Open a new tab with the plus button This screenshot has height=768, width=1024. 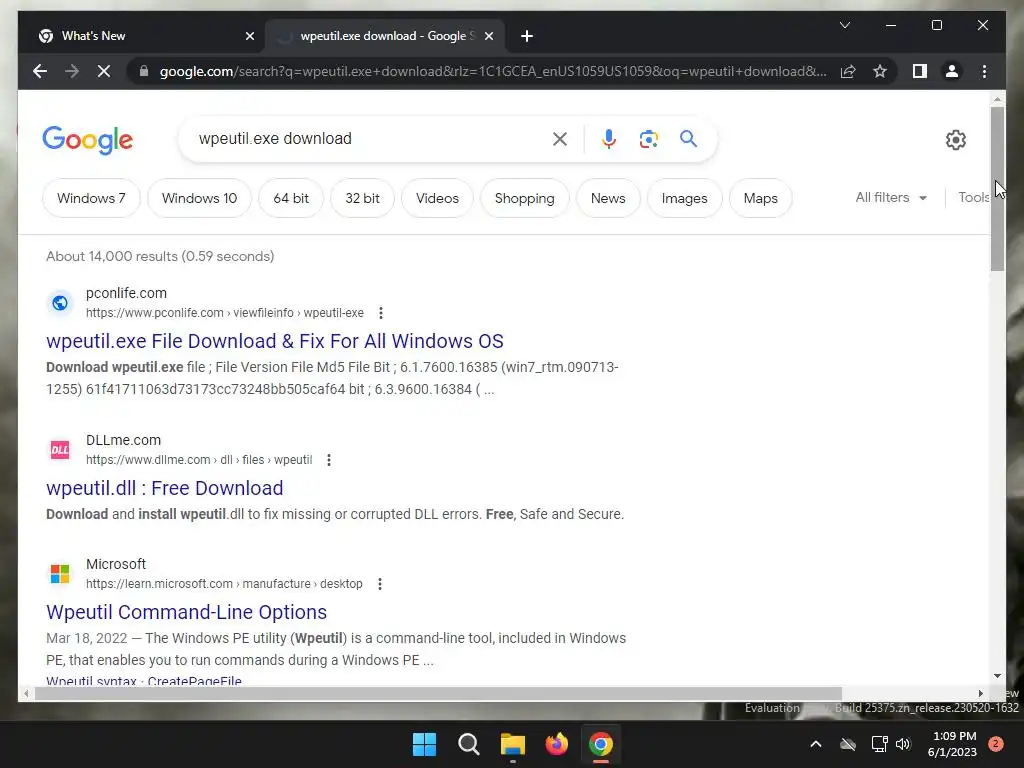pos(527,36)
